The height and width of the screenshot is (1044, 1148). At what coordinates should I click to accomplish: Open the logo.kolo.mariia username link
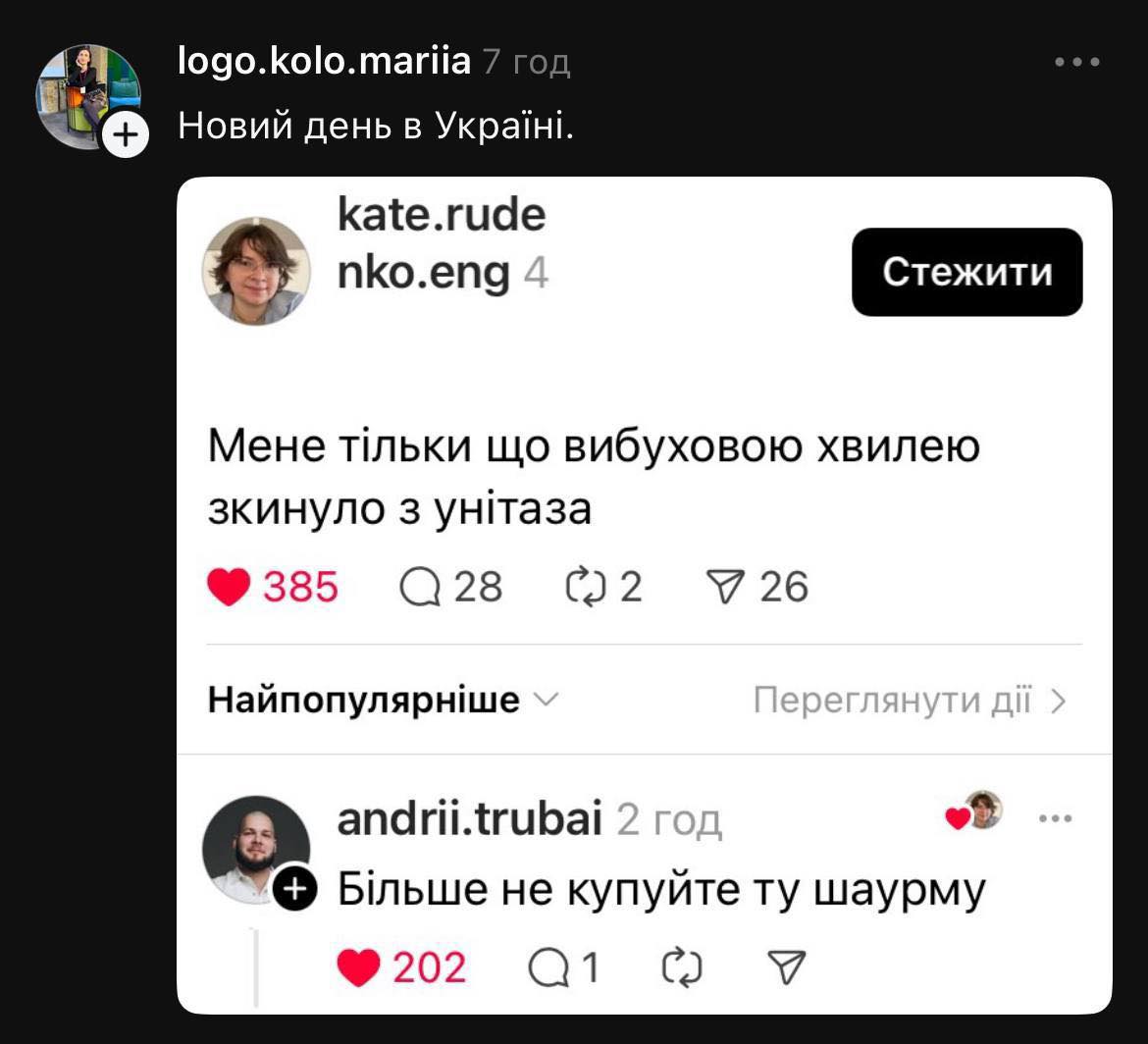(x=325, y=62)
